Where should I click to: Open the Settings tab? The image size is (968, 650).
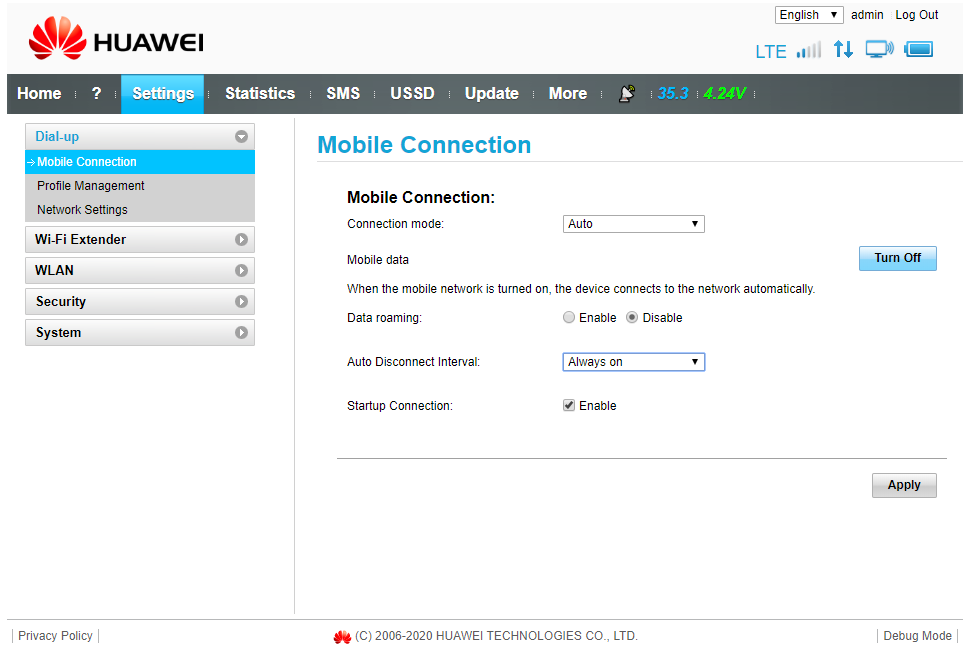(163, 93)
